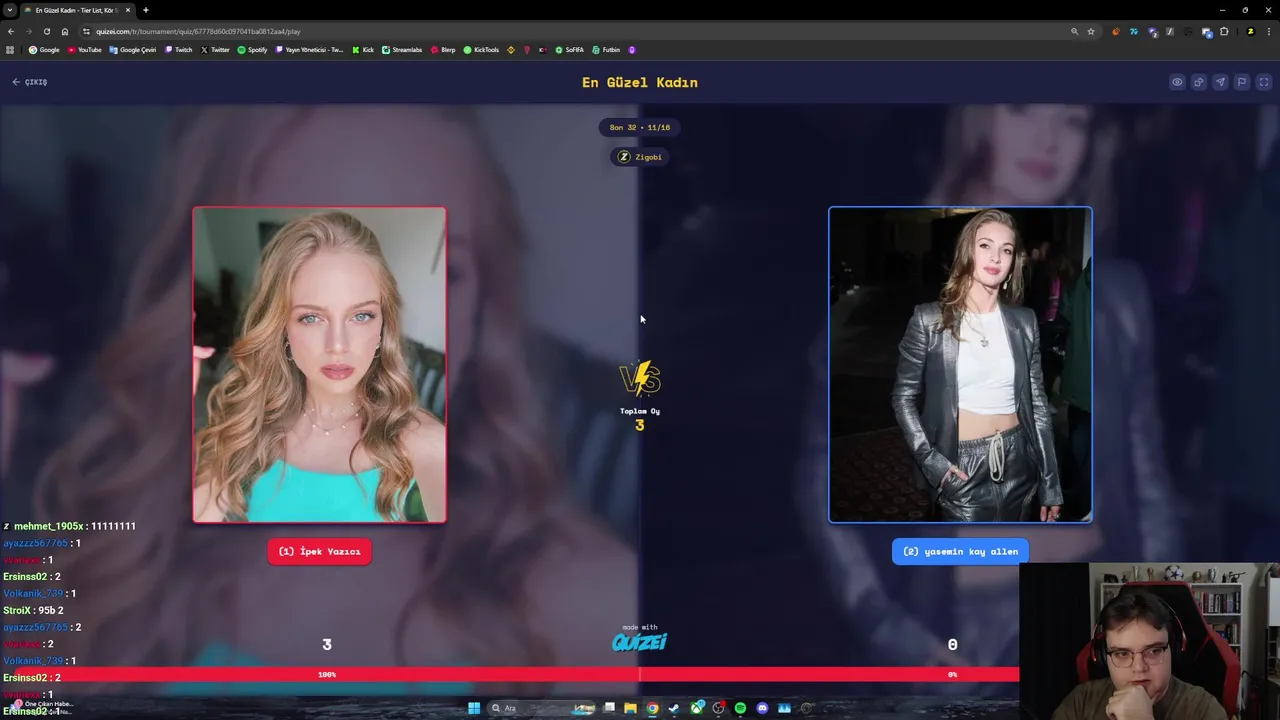Vote for (1) İpek Yazıcı button
The height and width of the screenshot is (720, 1280).
pyautogui.click(x=319, y=551)
